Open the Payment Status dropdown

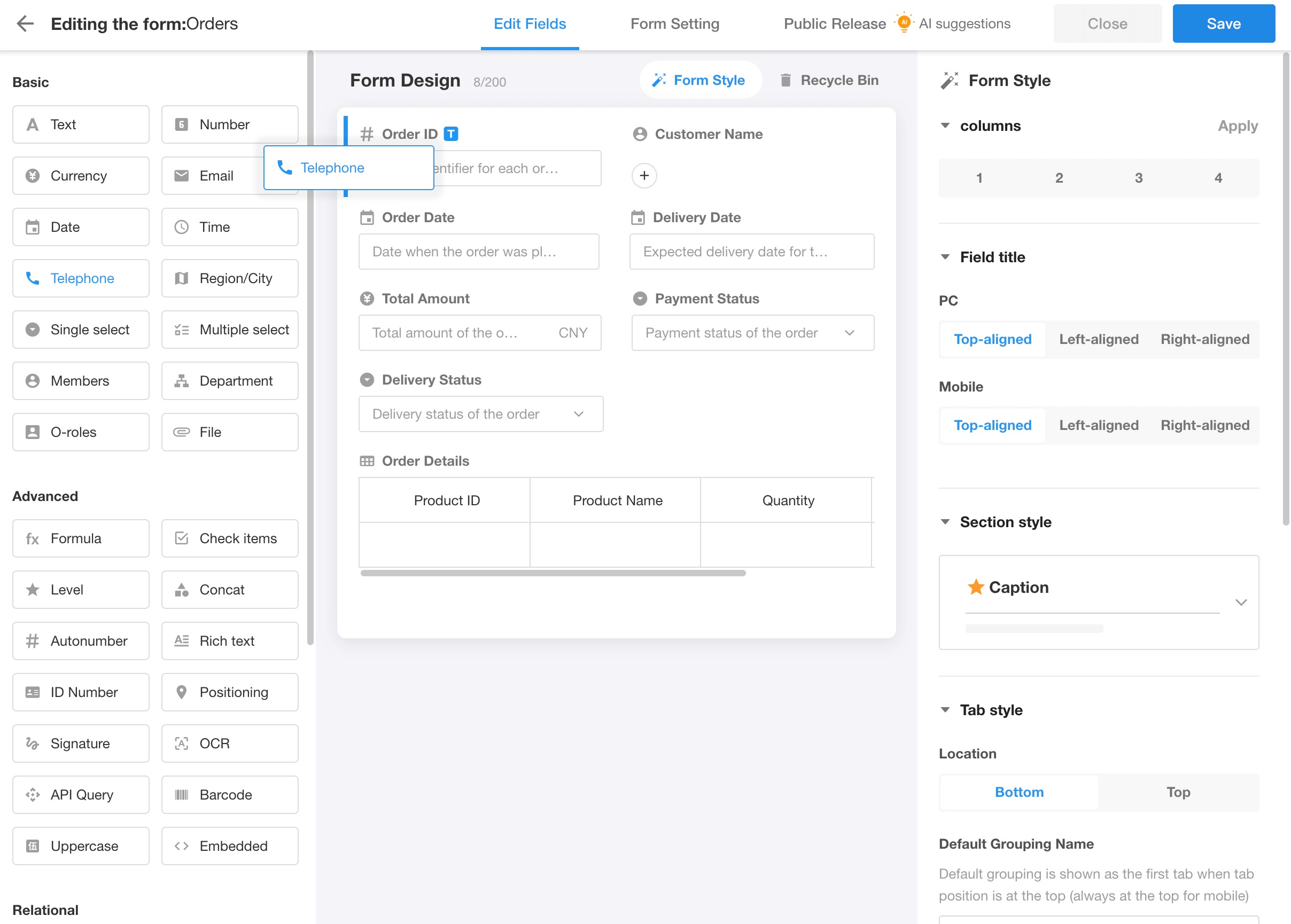point(752,333)
